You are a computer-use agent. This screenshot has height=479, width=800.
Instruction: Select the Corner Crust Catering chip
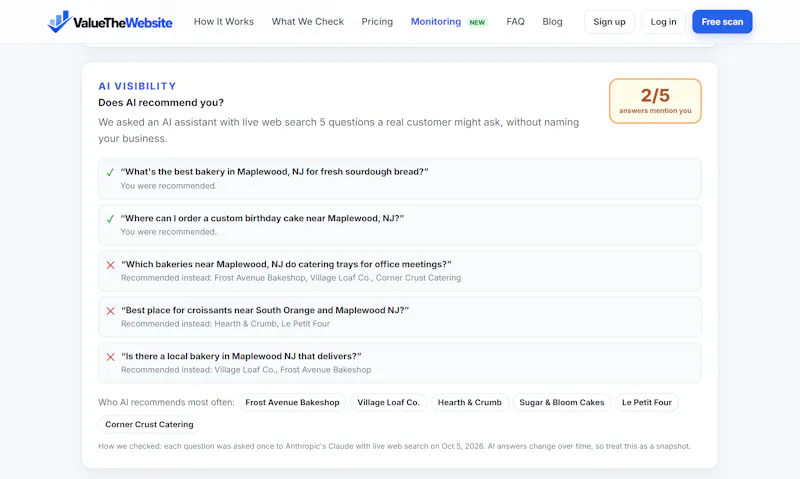[149, 424]
